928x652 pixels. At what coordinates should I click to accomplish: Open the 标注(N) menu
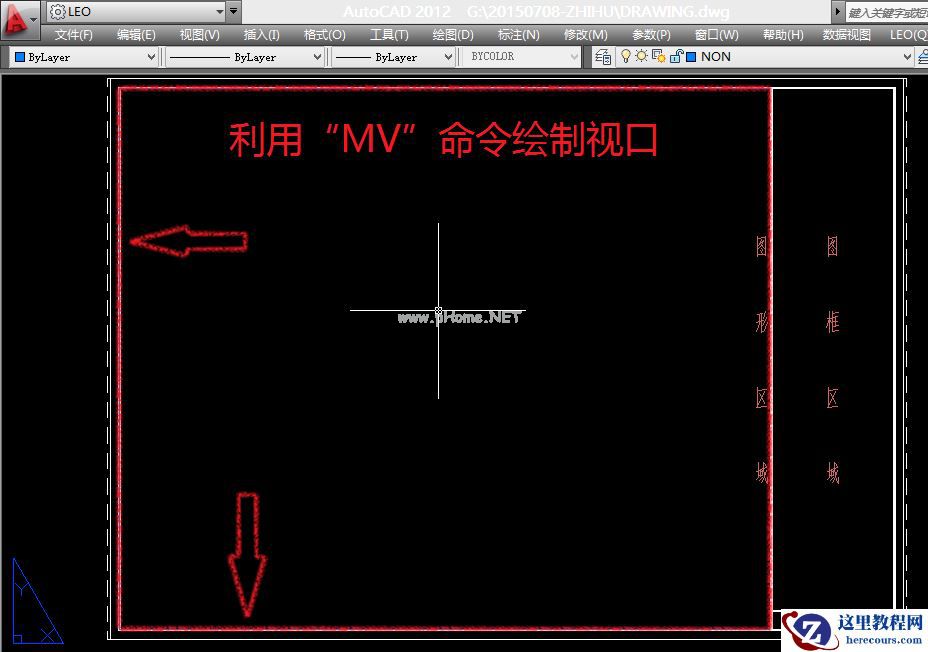tap(518, 35)
